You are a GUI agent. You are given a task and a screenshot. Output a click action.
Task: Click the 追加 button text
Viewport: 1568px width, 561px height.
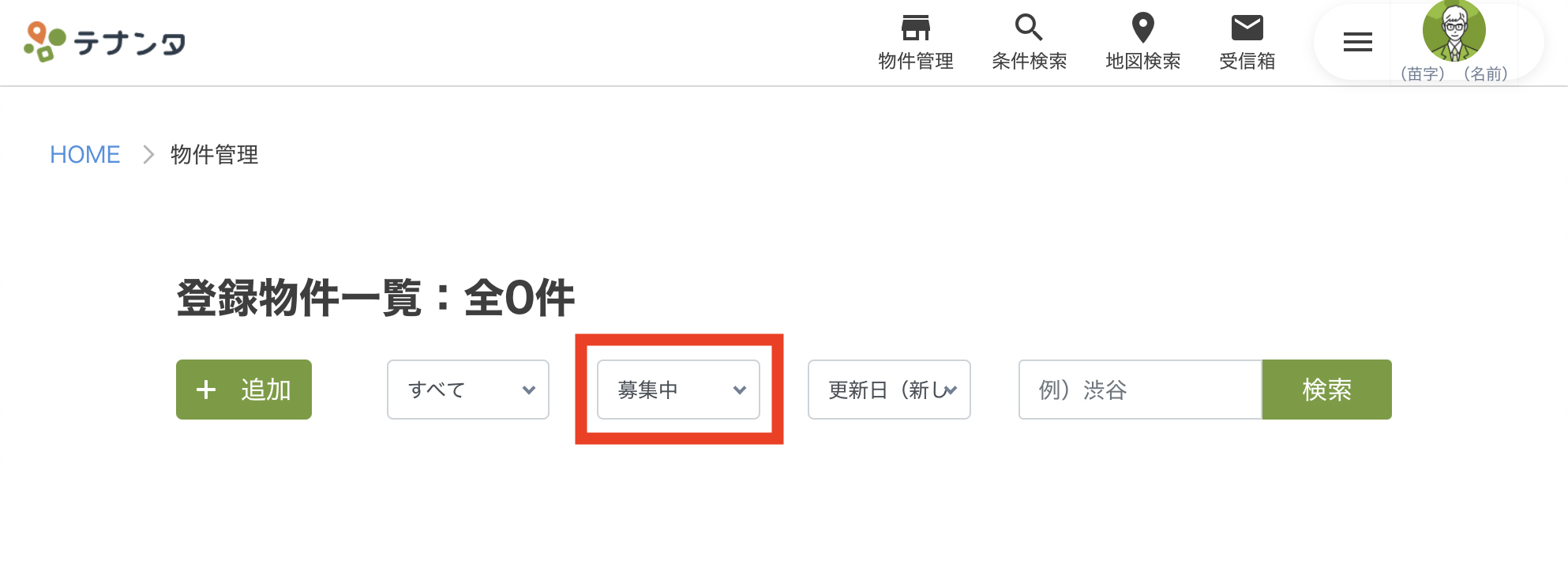point(266,390)
